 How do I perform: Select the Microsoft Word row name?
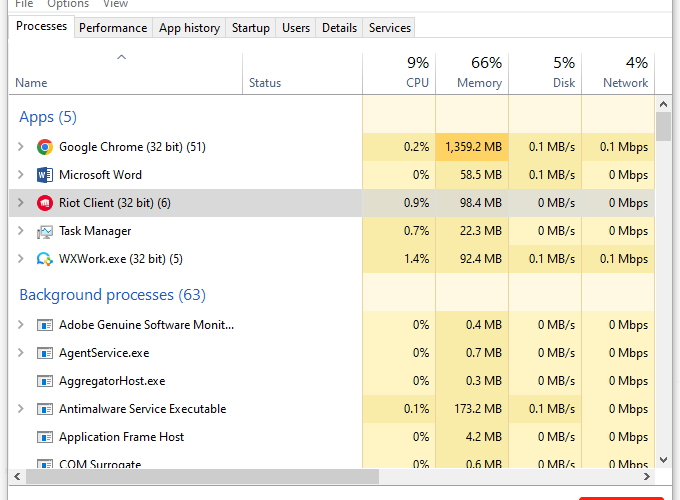pos(100,175)
